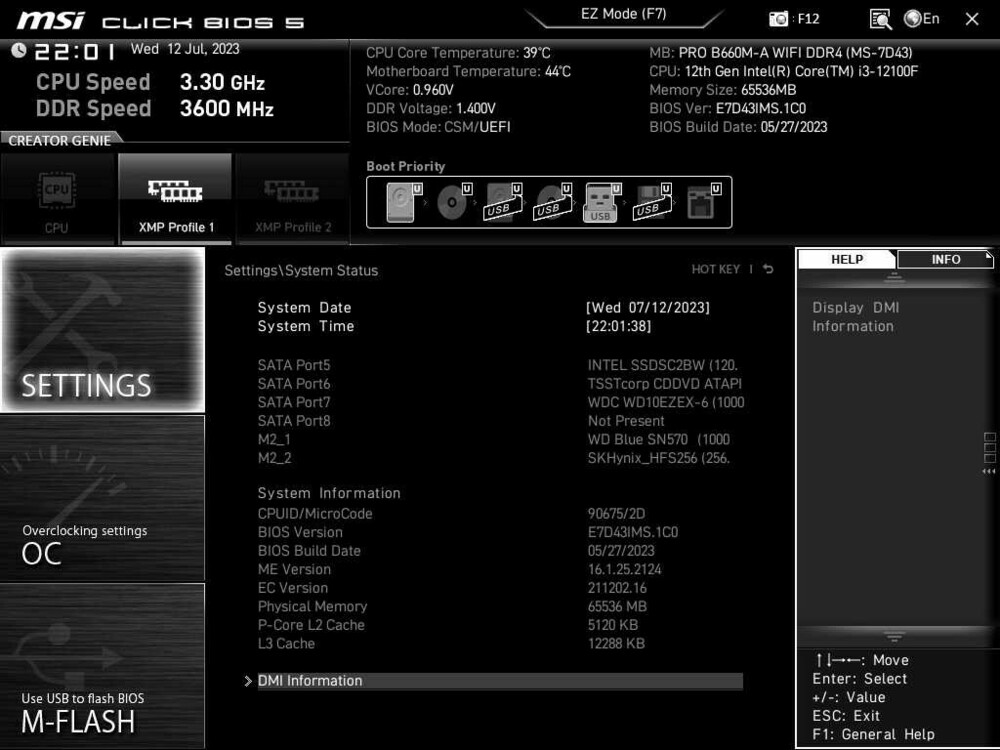Switch to the INFO tab
This screenshot has height=750, width=1000.
coord(944,259)
